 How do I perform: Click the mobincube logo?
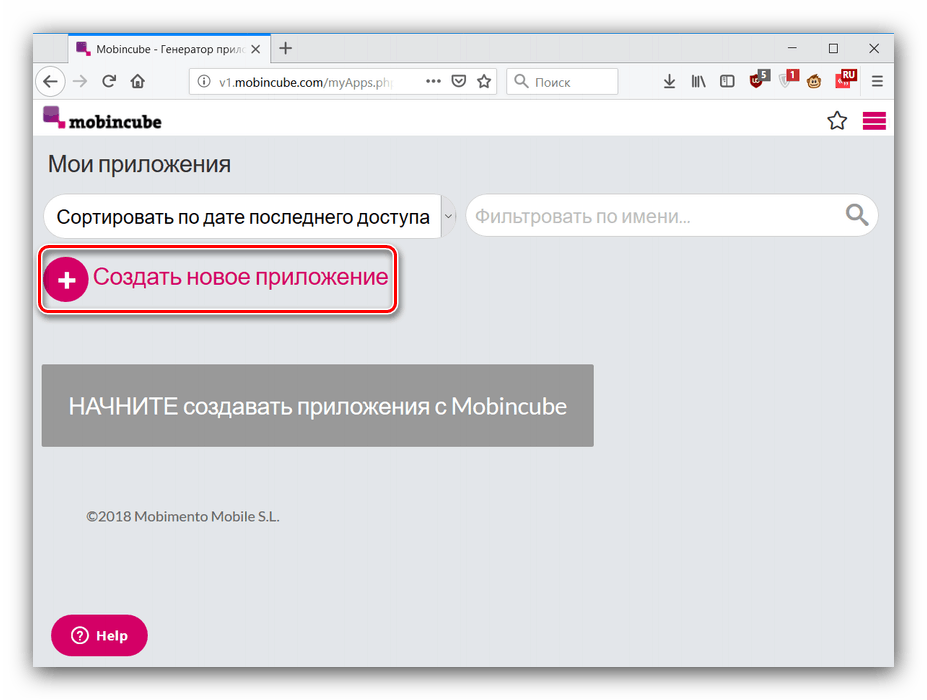point(102,118)
